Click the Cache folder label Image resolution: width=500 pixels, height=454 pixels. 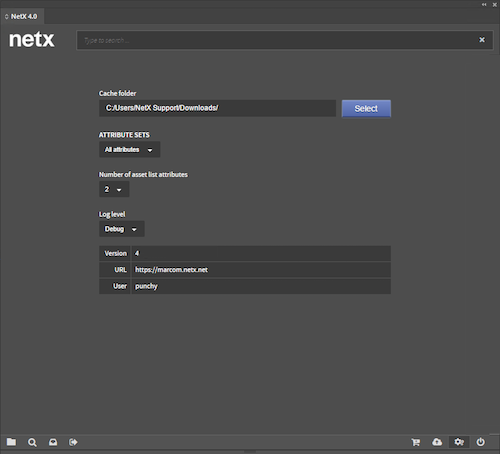coord(117,93)
